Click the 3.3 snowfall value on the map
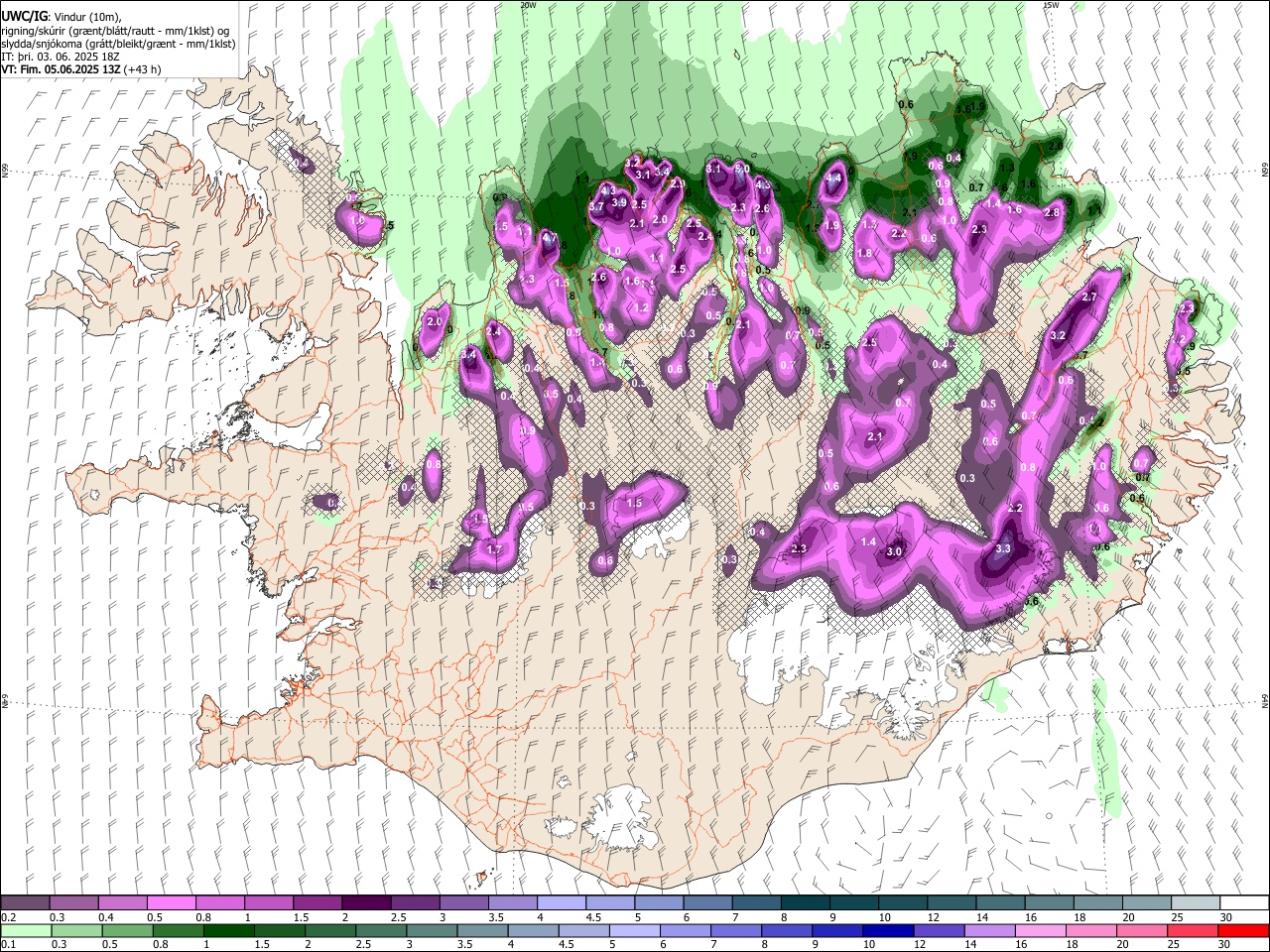Screen dimensions: 1270x952 (1003, 548)
